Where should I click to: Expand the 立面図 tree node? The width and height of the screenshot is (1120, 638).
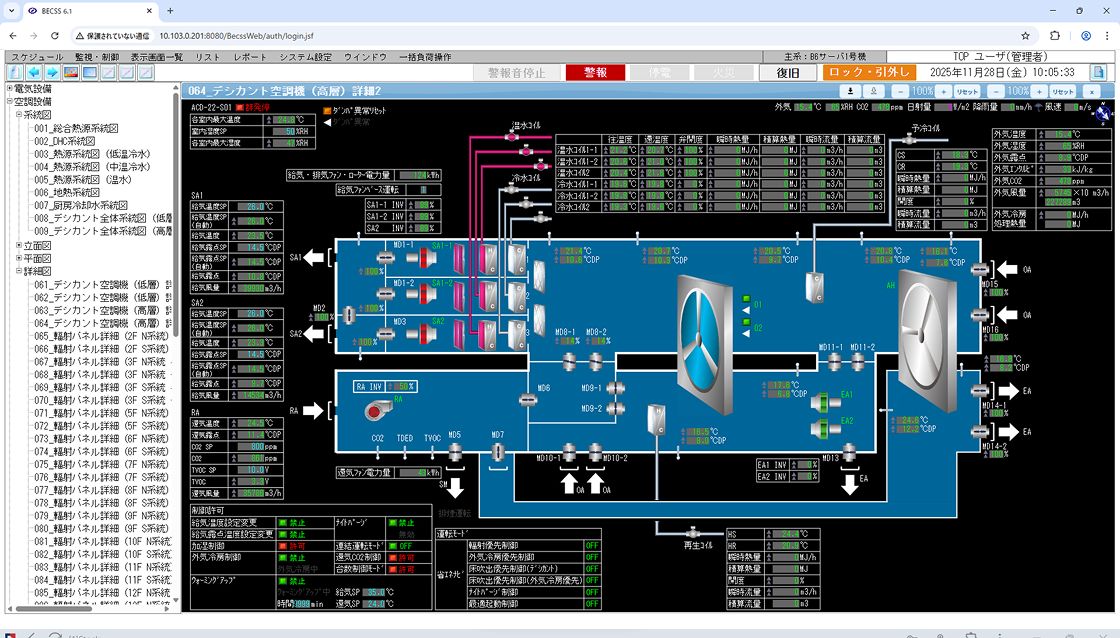pos(19,245)
